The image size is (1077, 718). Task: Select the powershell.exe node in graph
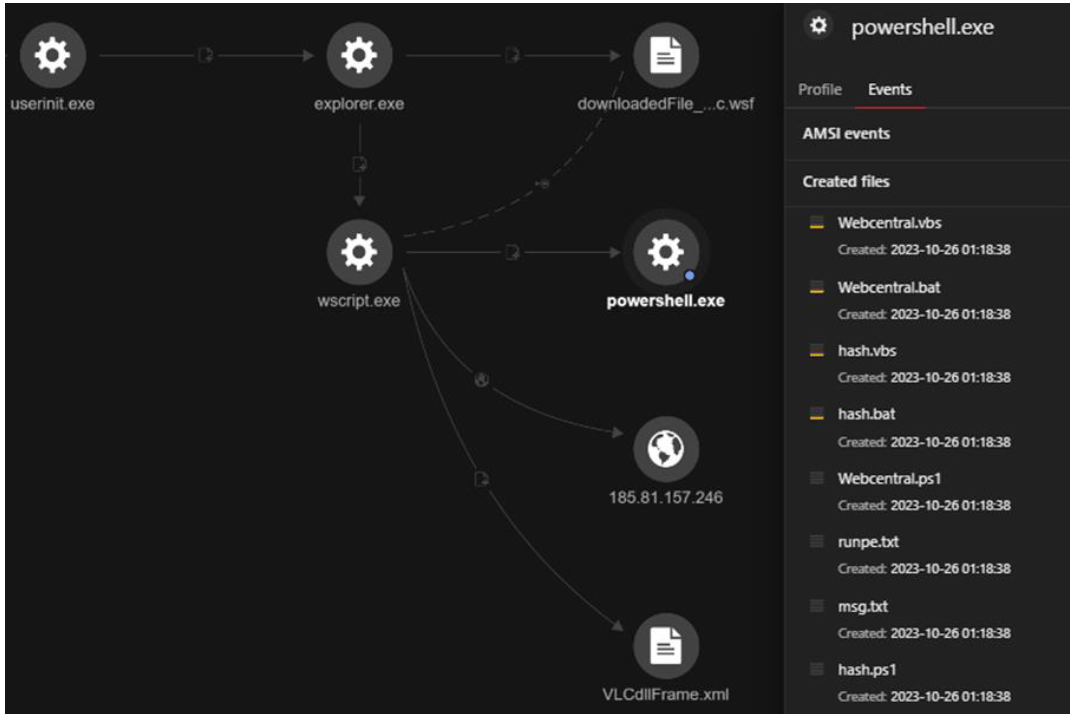coord(665,252)
